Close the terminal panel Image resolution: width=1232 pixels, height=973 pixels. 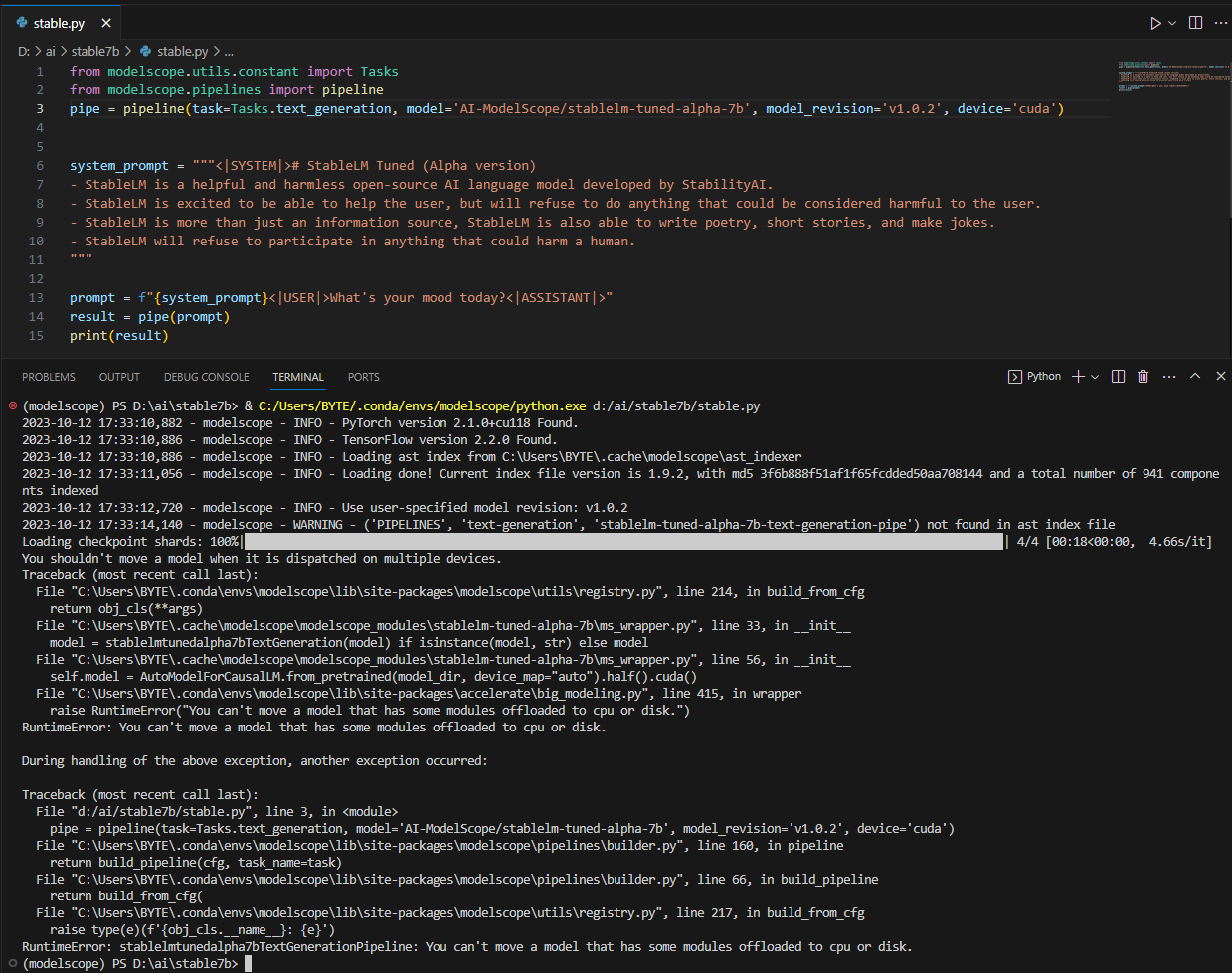pyautogui.click(x=1221, y=377)
